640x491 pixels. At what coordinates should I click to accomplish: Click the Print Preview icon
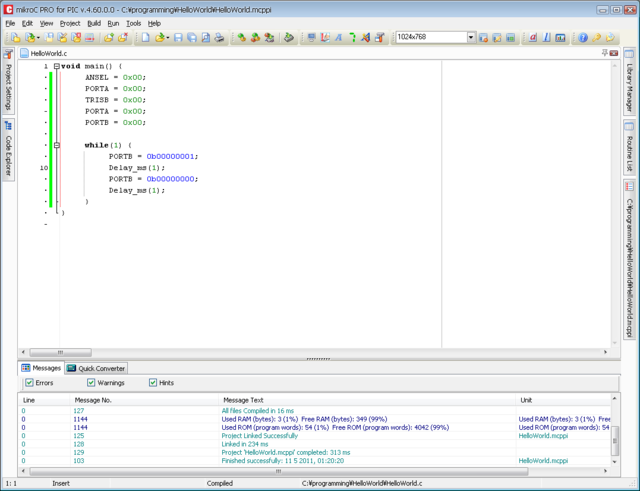point(206,38)
